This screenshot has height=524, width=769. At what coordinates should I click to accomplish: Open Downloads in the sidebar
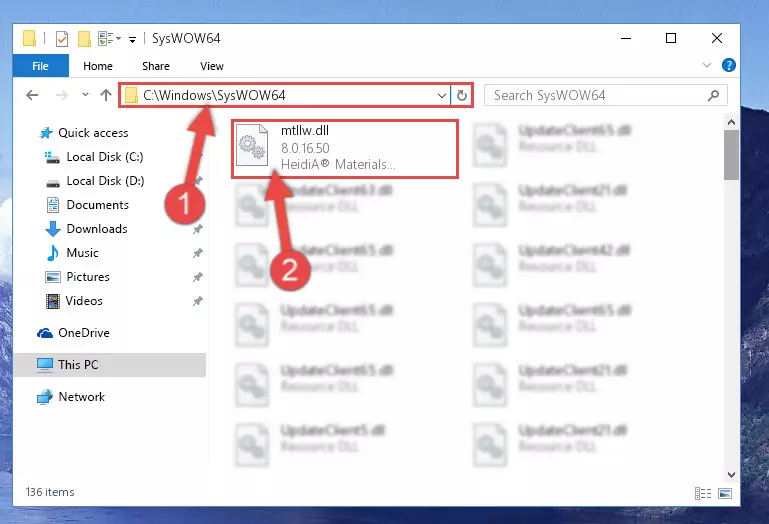coord(97,229)
